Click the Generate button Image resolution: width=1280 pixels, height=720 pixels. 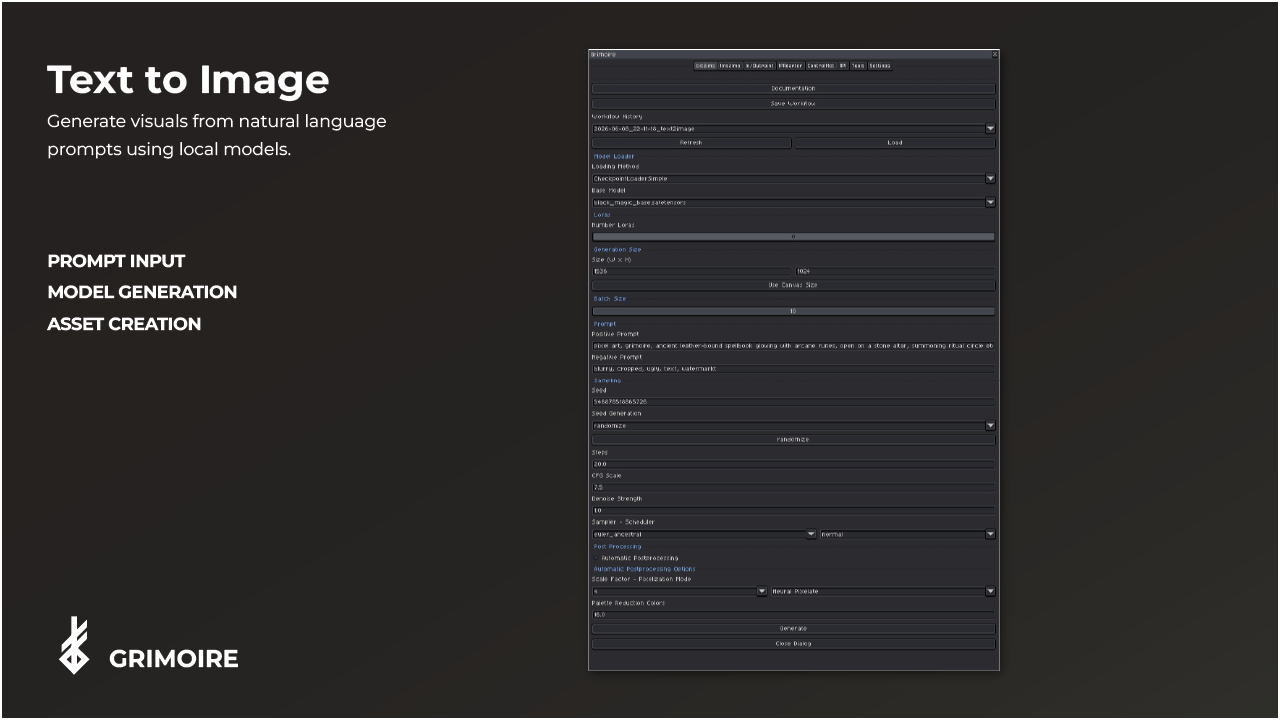794,629
